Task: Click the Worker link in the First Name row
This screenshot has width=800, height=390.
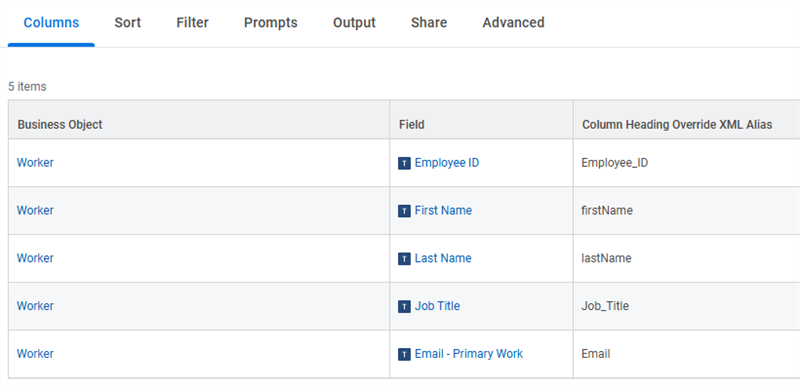Action: click(35, 210)
